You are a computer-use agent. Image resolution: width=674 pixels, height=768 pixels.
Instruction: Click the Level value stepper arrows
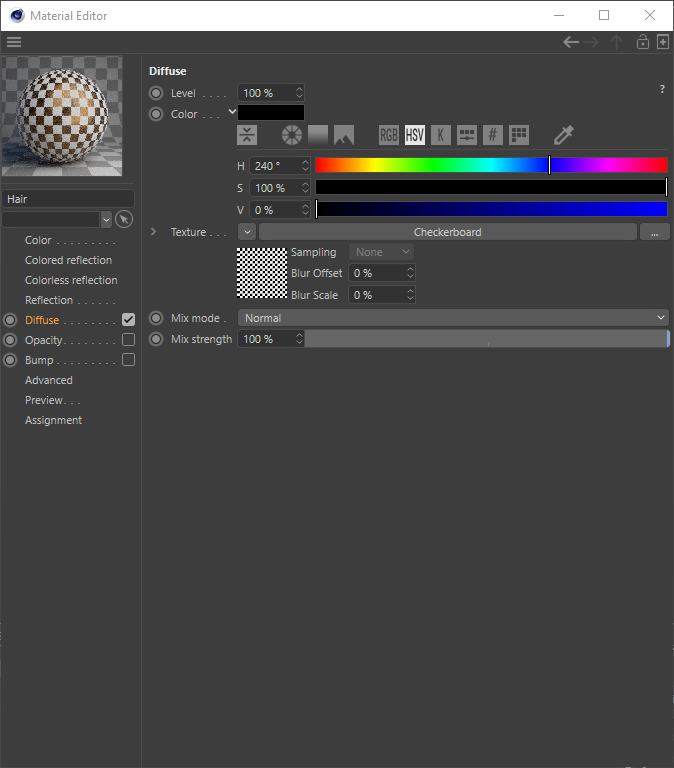pyautogui.click(x=299, y=93)
